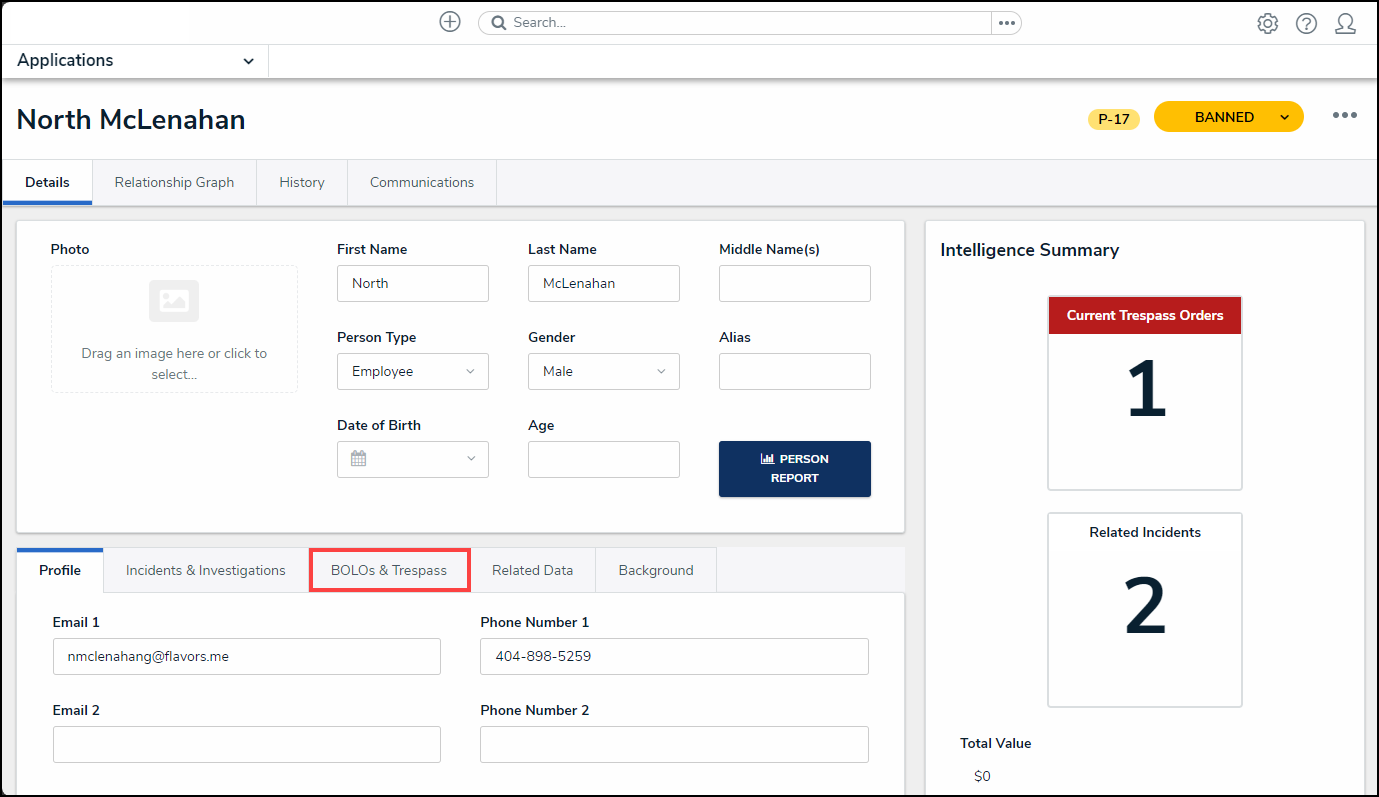Click the plus create-new icon

[450, 22]
